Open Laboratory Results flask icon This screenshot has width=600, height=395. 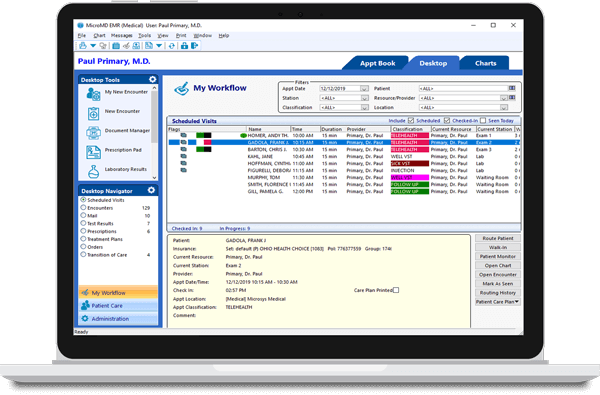click(x=93, y=171)
